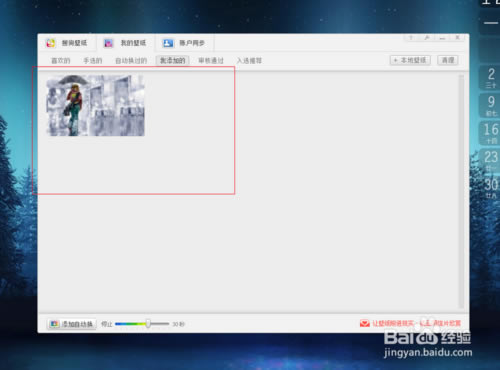Open the 搜狗壁纸 tab with colorful icon

point(67,43)
